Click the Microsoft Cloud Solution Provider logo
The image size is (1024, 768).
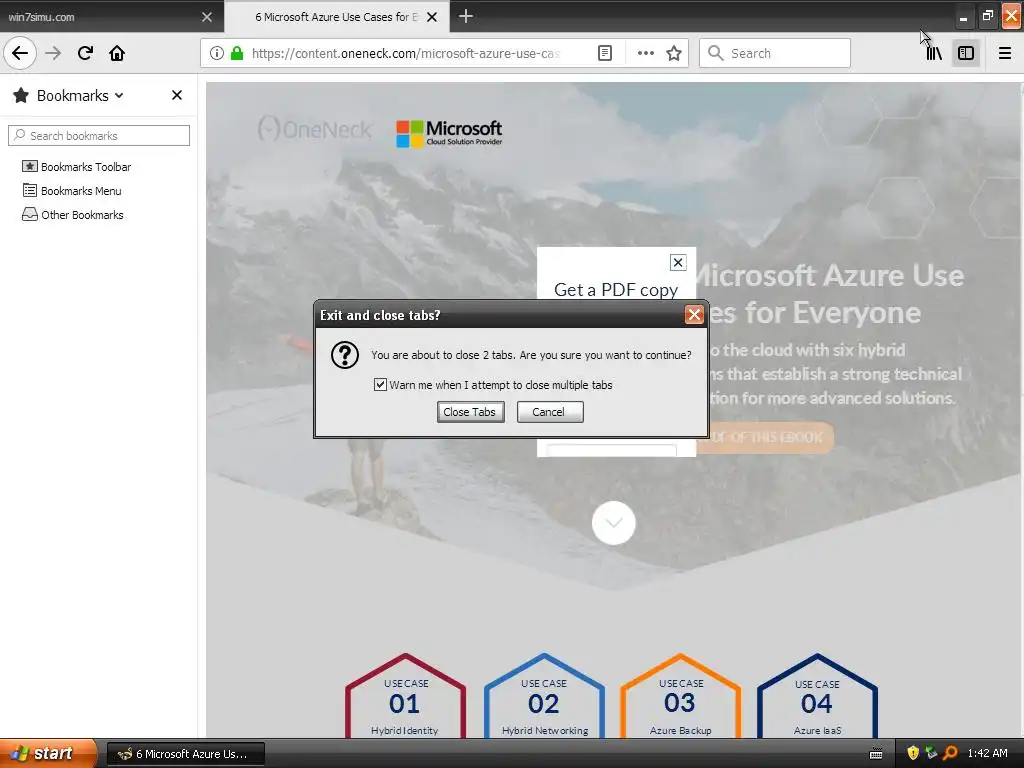coord(449,133)
